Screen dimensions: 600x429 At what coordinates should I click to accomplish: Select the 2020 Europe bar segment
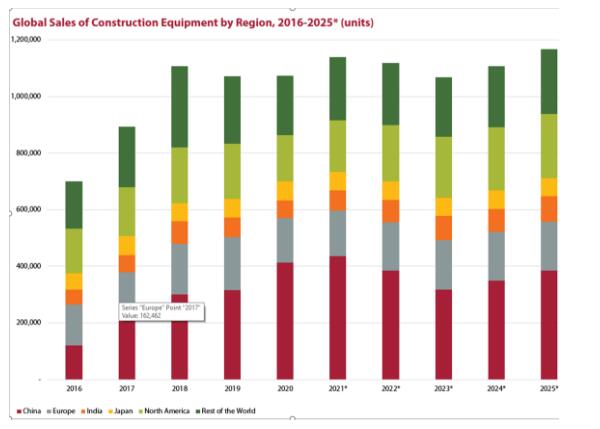pyautogui.click(x=285, y=240)
